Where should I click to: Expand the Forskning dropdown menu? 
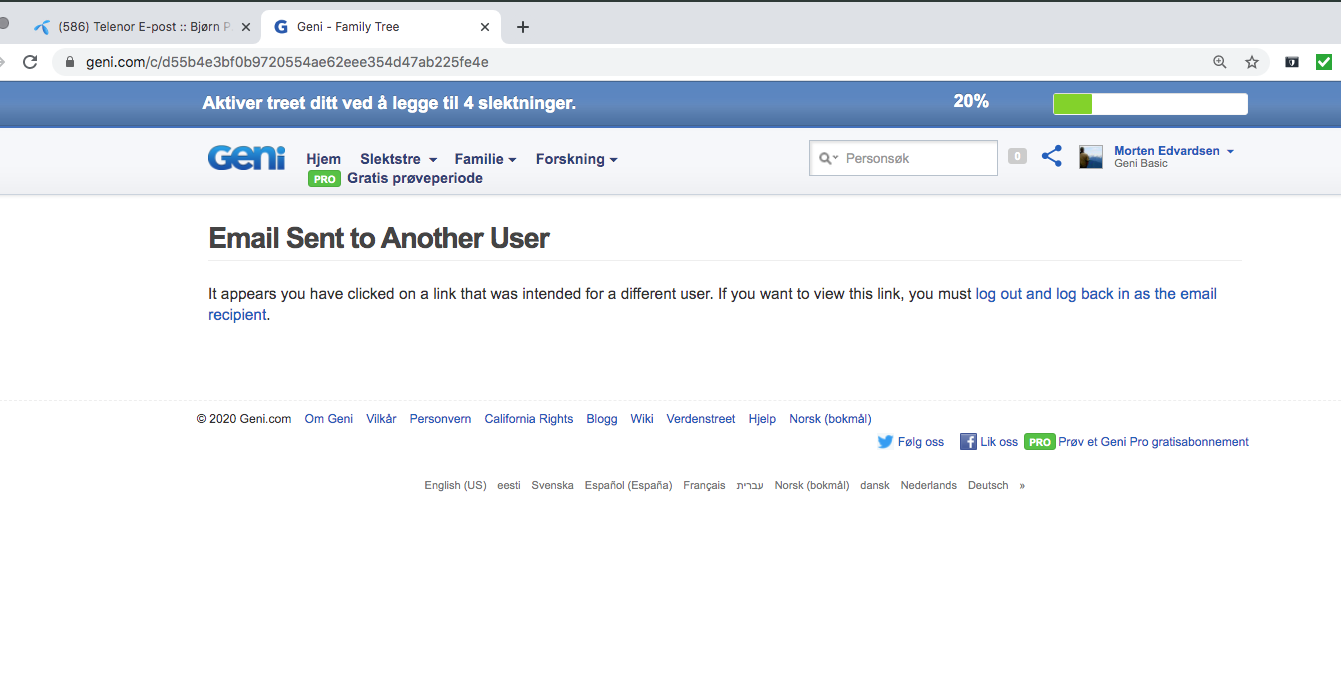tap(576, 159)
